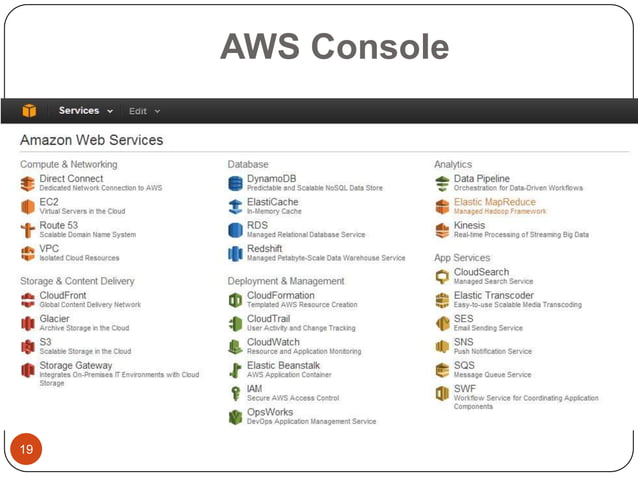Click the SQS queue icon
The height and width of the screenshot is (478, 638).
pyautogui.click(x=442, y=370)
